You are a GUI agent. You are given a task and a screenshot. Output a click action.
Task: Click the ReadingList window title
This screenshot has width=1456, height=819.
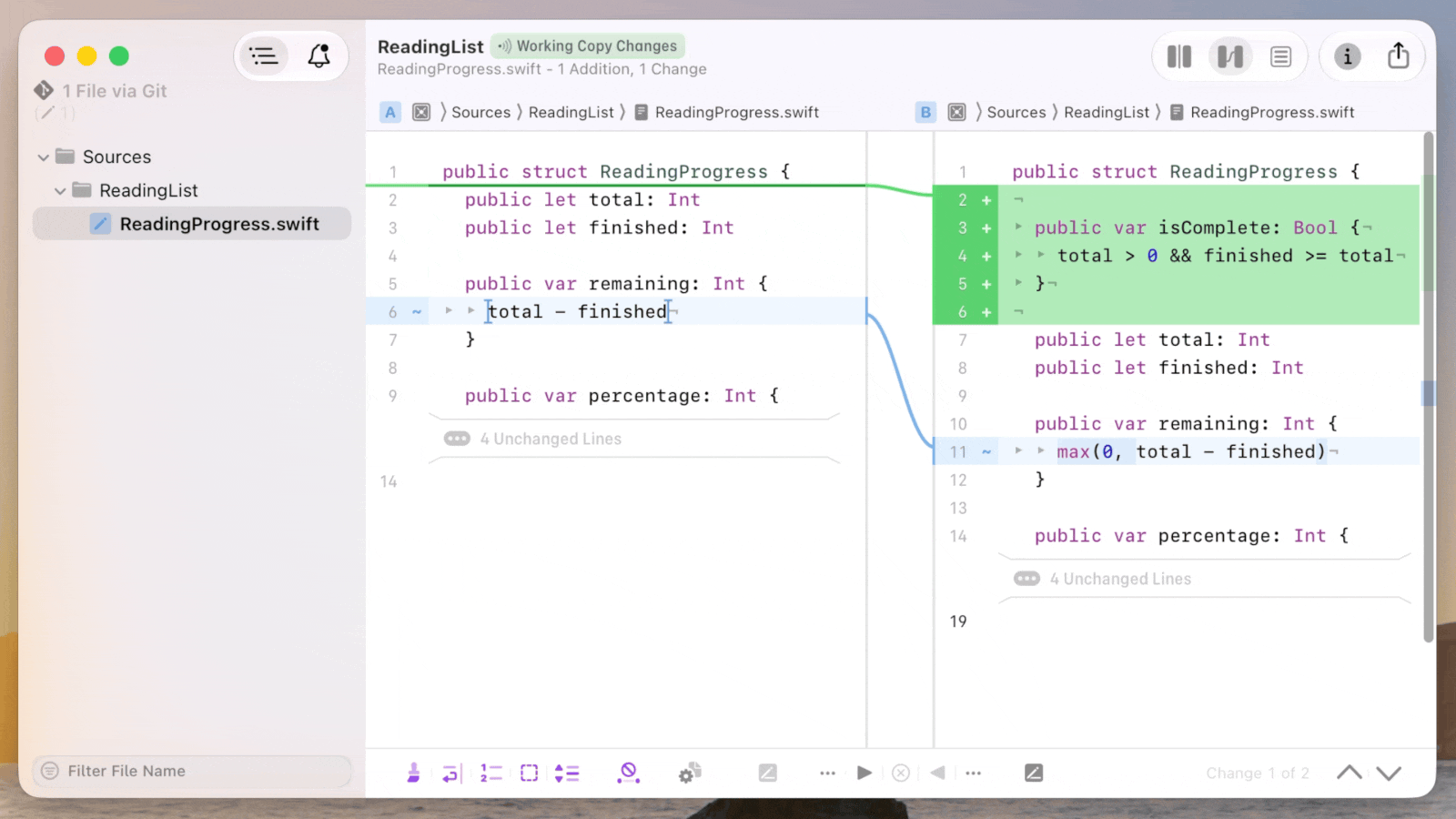[430, 46]
